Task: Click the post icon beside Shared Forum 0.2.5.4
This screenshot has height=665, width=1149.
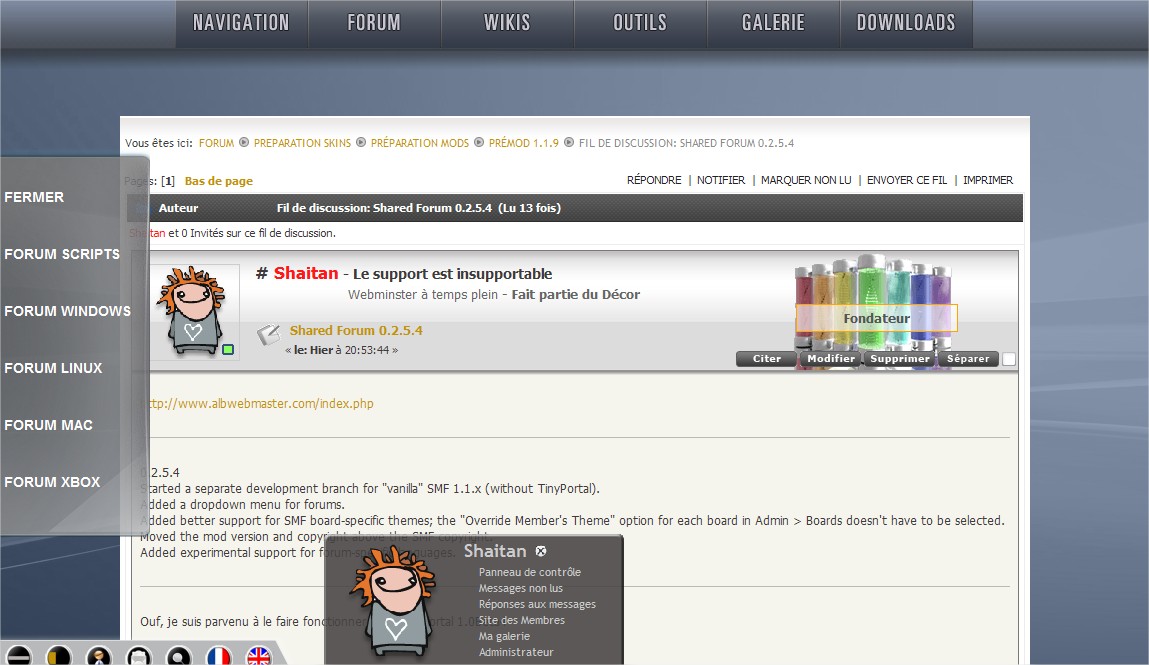Action: pos(268,334)
